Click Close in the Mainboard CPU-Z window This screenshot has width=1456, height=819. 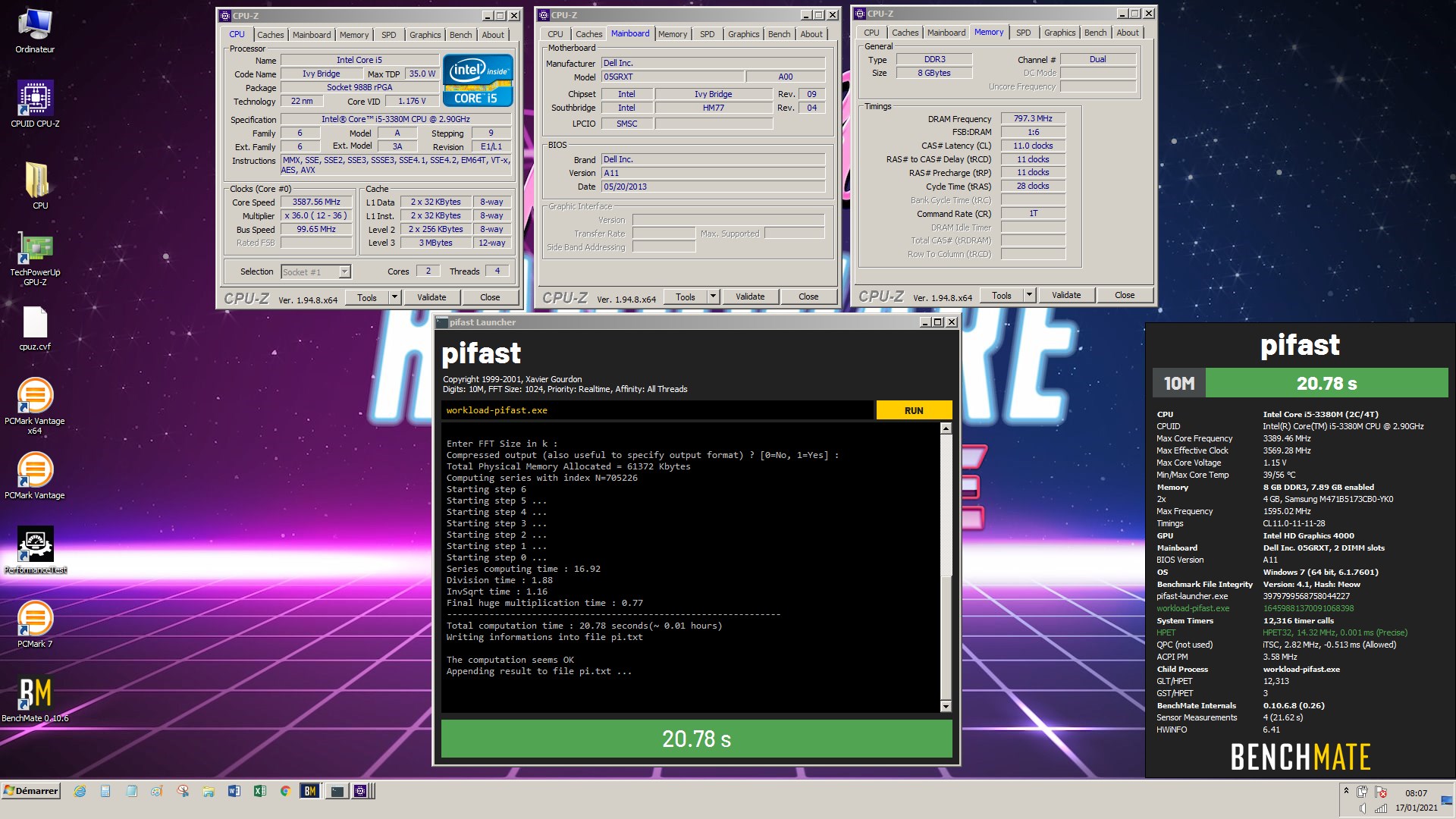click(808, 297)
